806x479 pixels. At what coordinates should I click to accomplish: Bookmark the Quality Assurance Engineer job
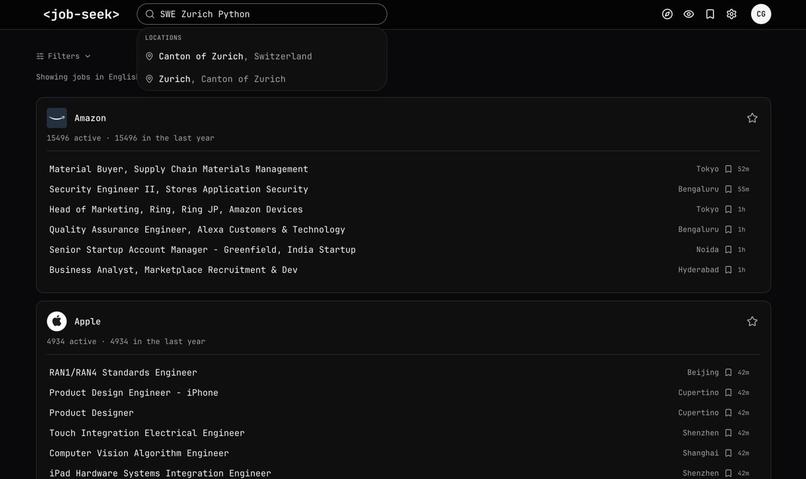coord(728,230)
